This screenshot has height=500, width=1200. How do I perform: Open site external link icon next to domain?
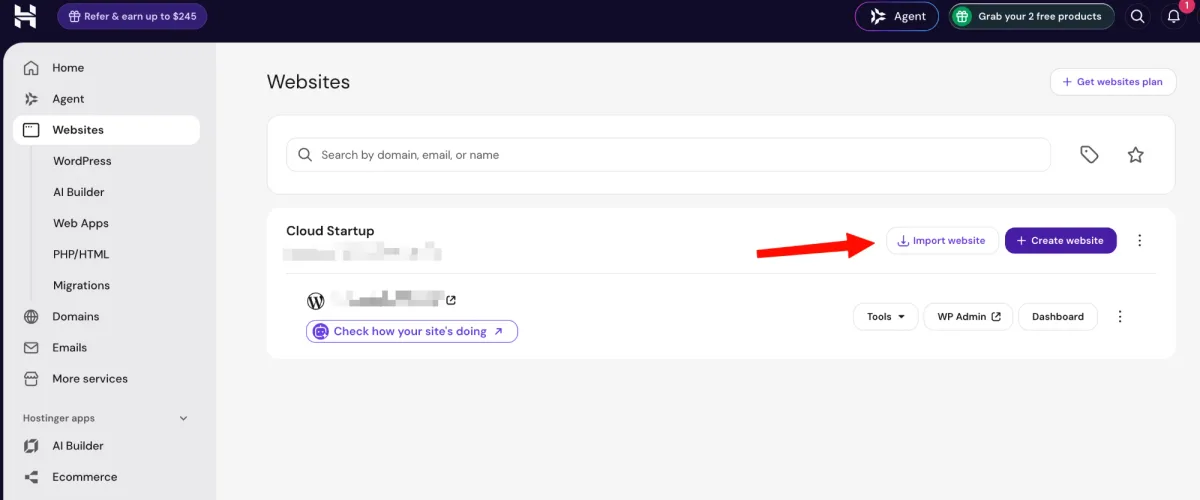(x=451, y=300)
